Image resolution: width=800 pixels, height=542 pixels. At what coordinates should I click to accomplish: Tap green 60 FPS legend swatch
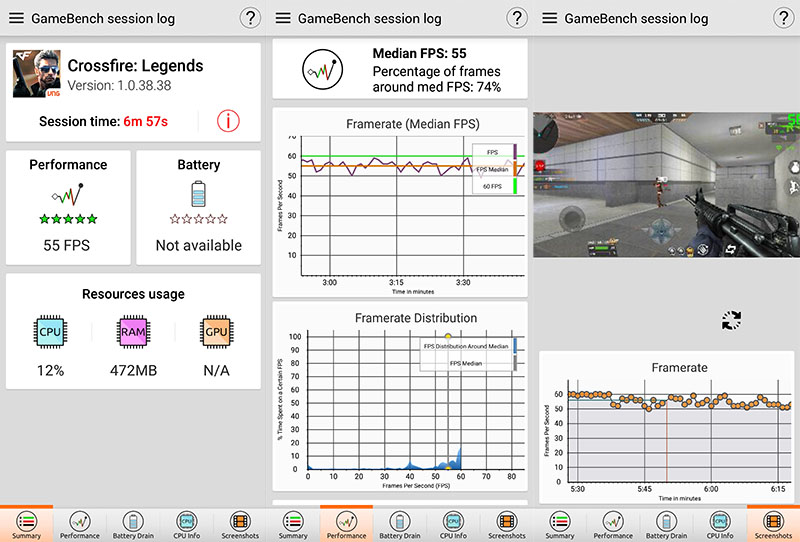pos(515,186)
